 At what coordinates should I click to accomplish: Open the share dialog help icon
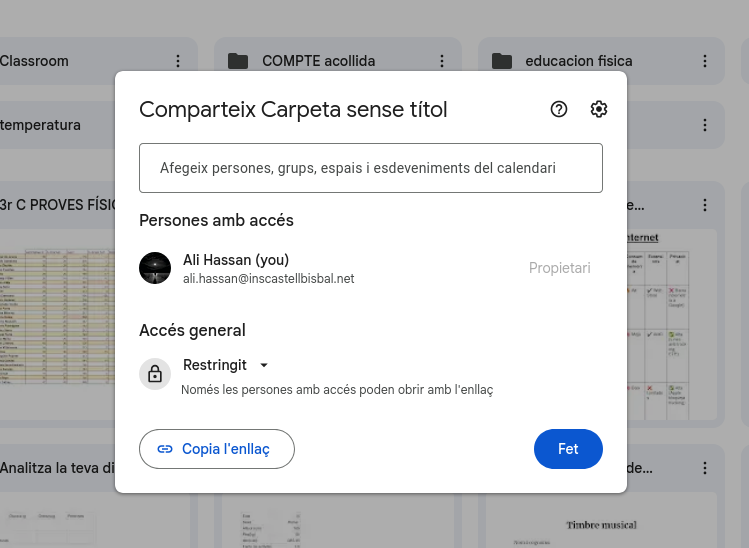pos(559,110)
